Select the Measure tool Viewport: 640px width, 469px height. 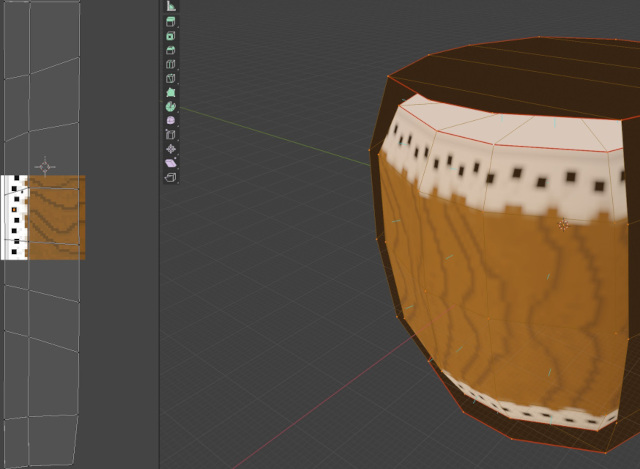pos(171,6)
